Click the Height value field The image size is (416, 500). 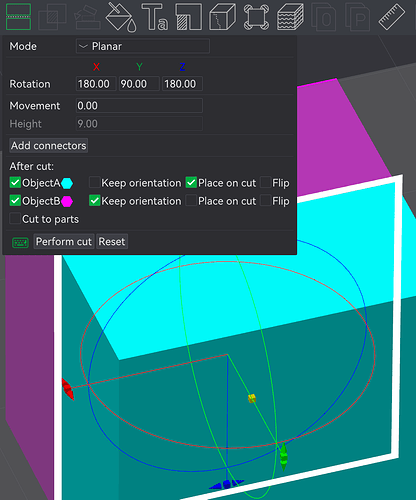tap(139, 124)
